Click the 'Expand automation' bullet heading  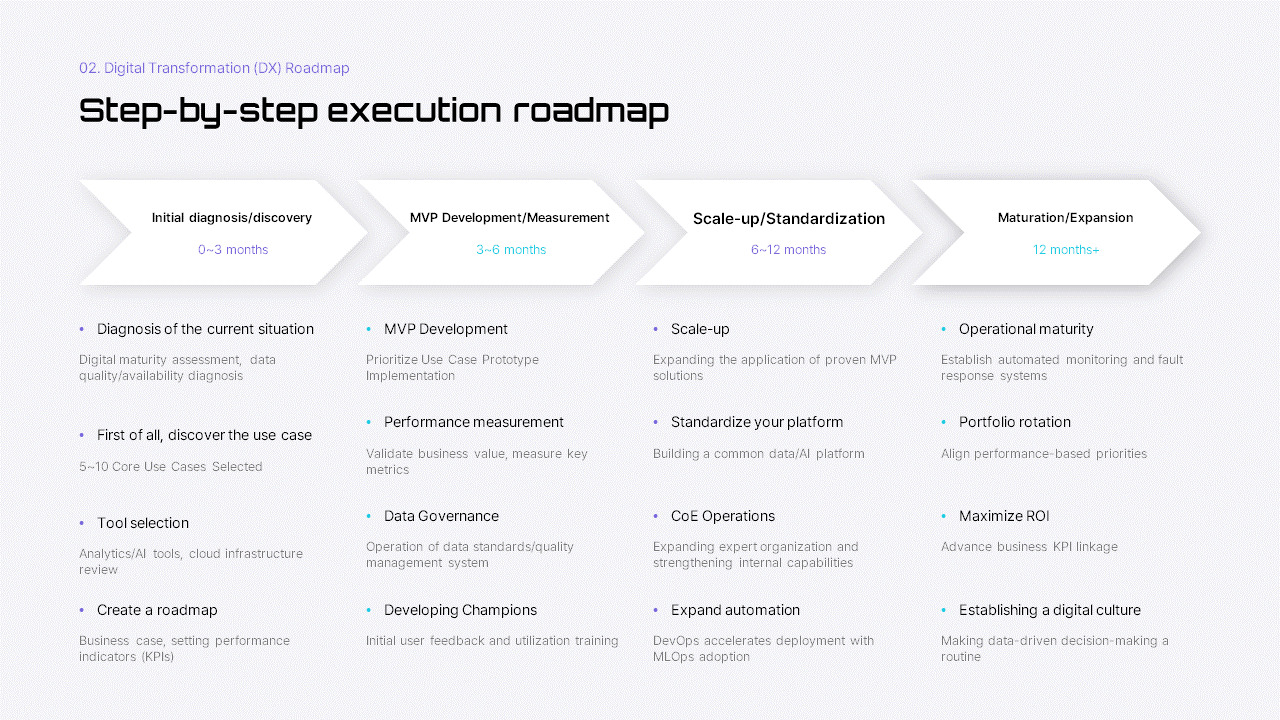coord(735,610)
